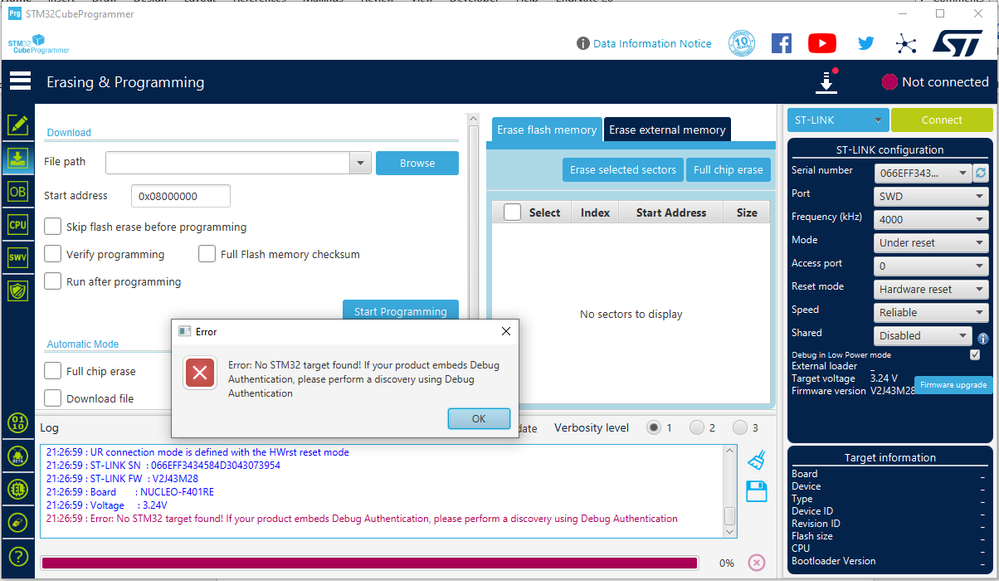Open the Facebook icon
The image size is (999, 581).
(782, 43)
